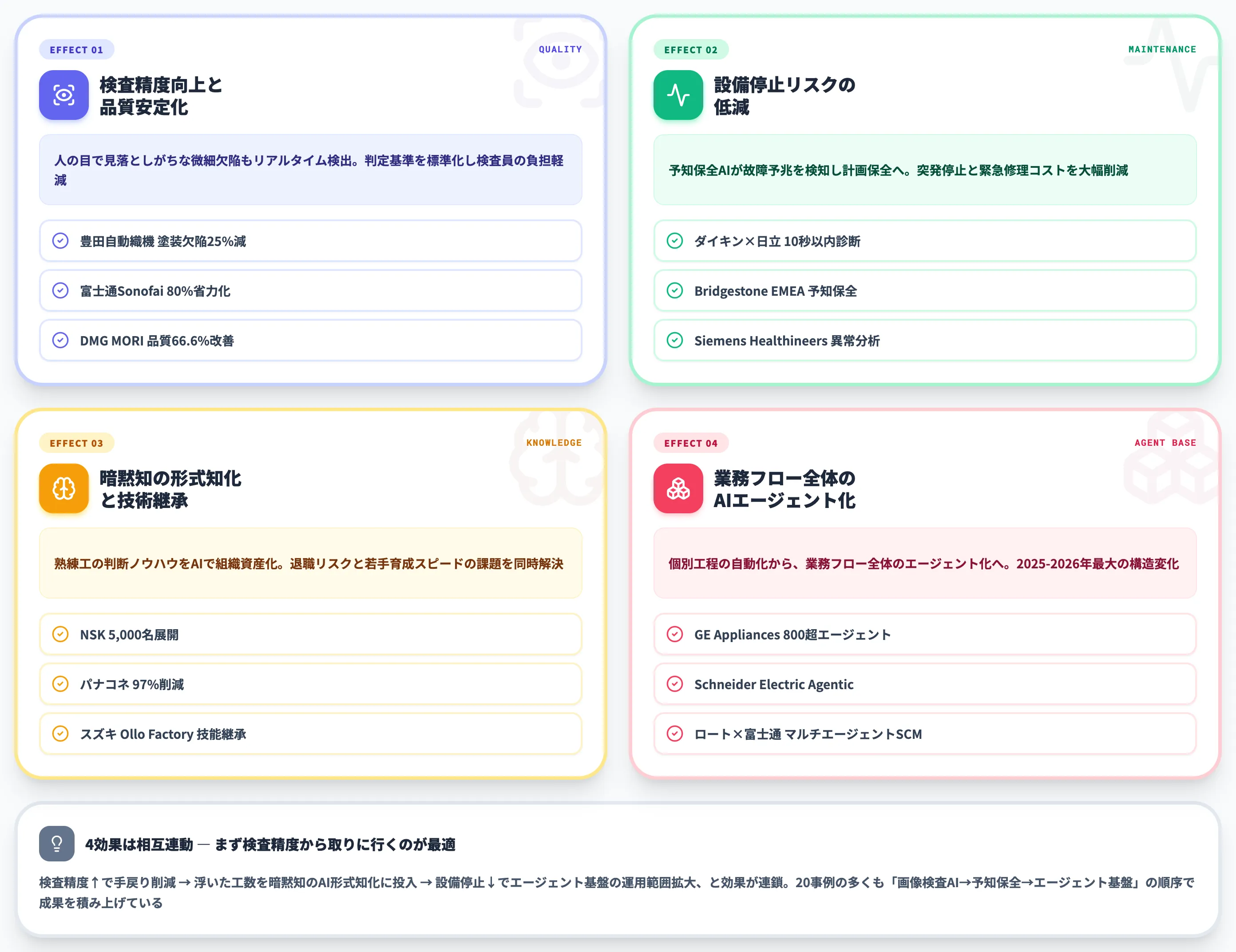This screenshot has width=1236, height=952.
Task: Select the EFFECT 04 badge
Action: point(691,443)
